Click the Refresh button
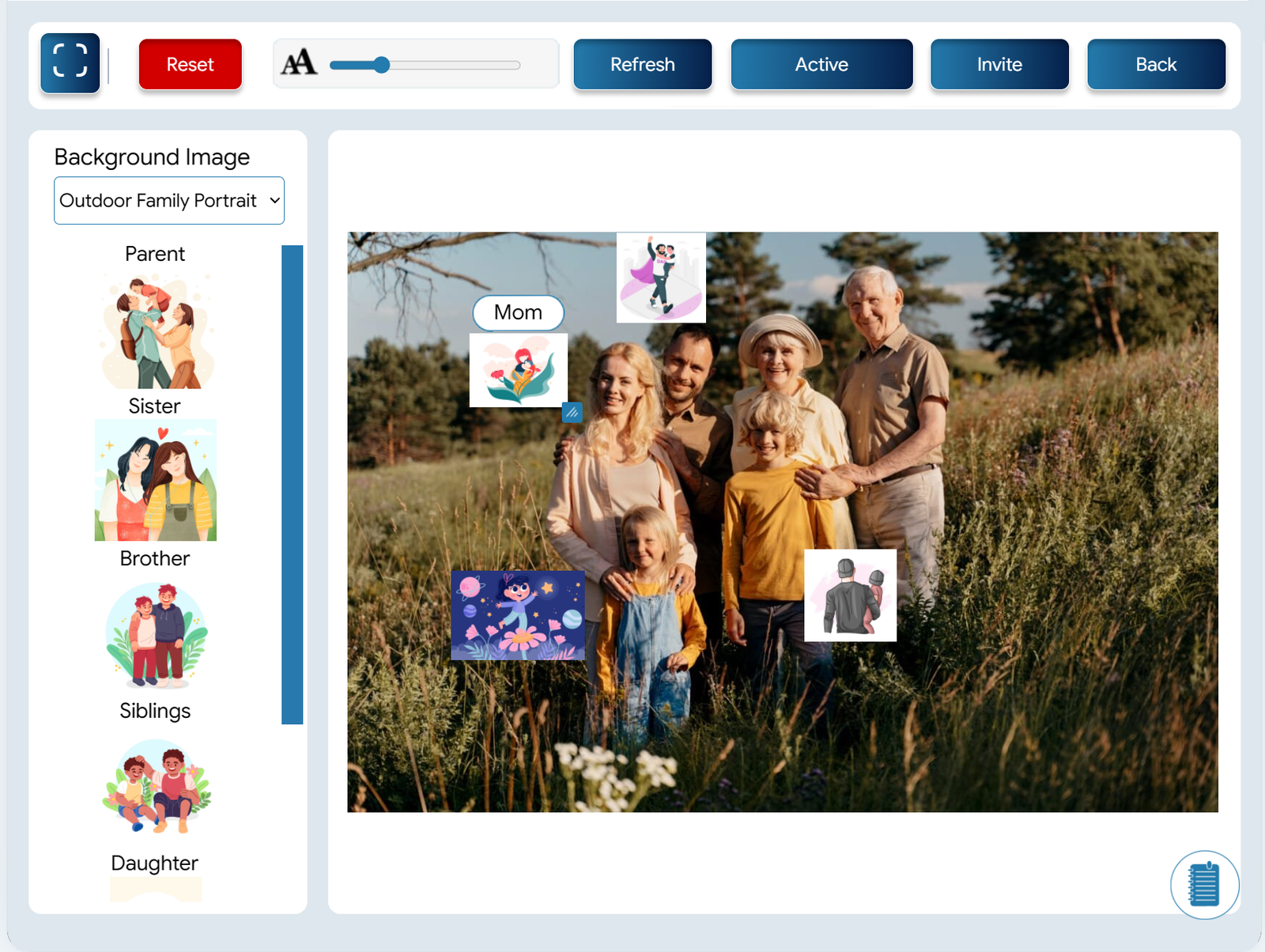1265x952 pixels. (643, 64)
